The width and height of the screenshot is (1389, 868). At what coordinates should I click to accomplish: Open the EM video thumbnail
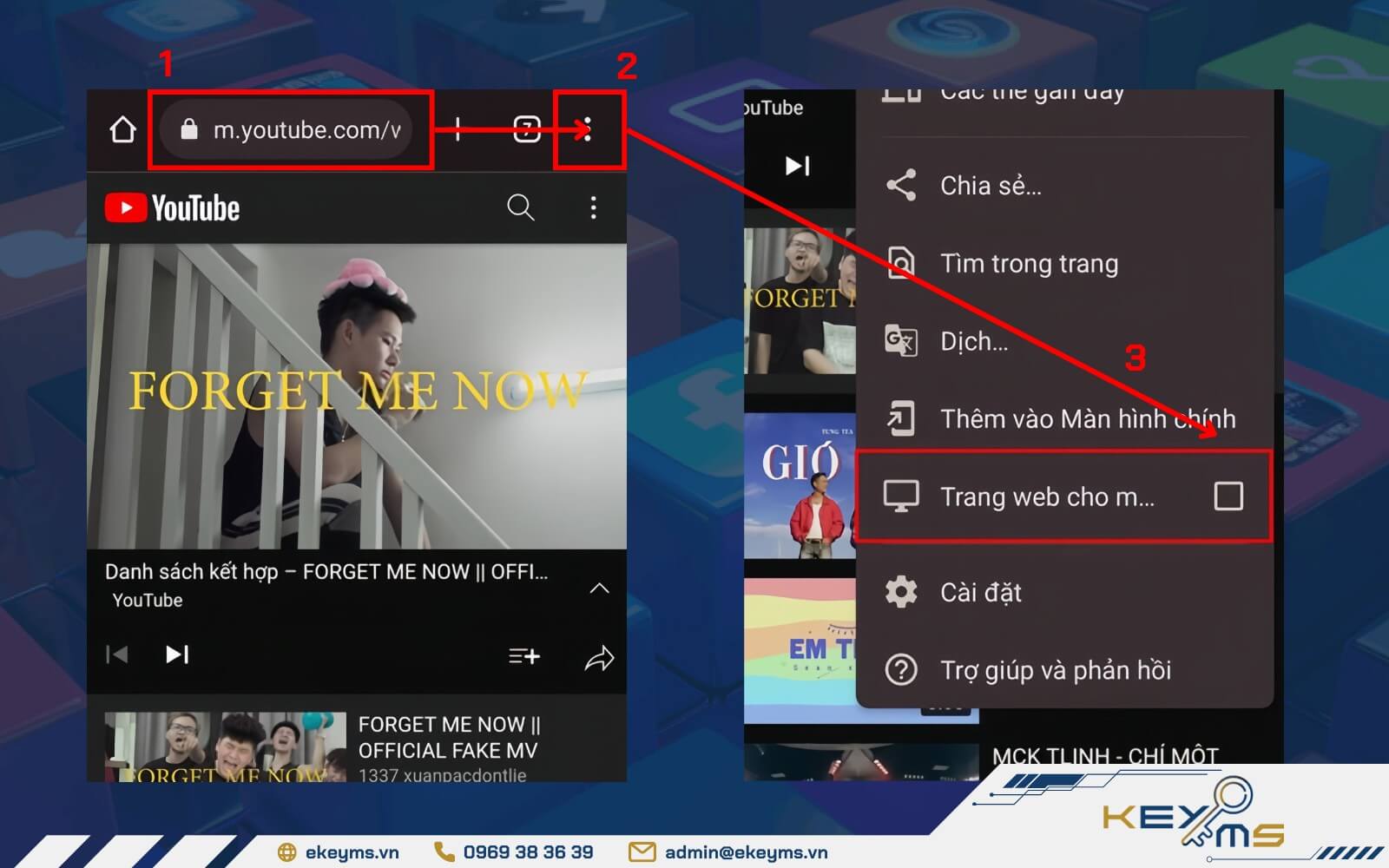click(x=800, y=650)
